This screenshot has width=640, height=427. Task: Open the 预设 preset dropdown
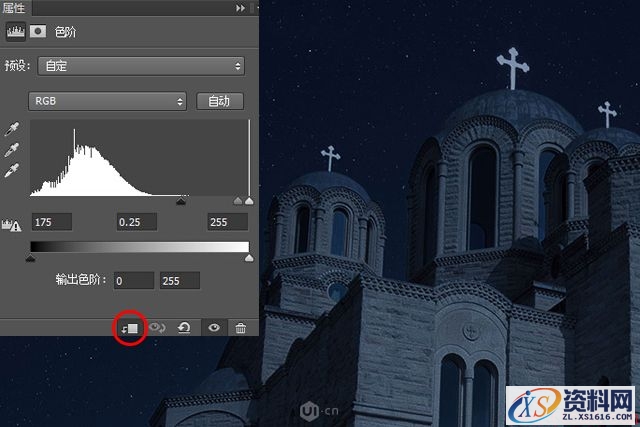(140, 66)
